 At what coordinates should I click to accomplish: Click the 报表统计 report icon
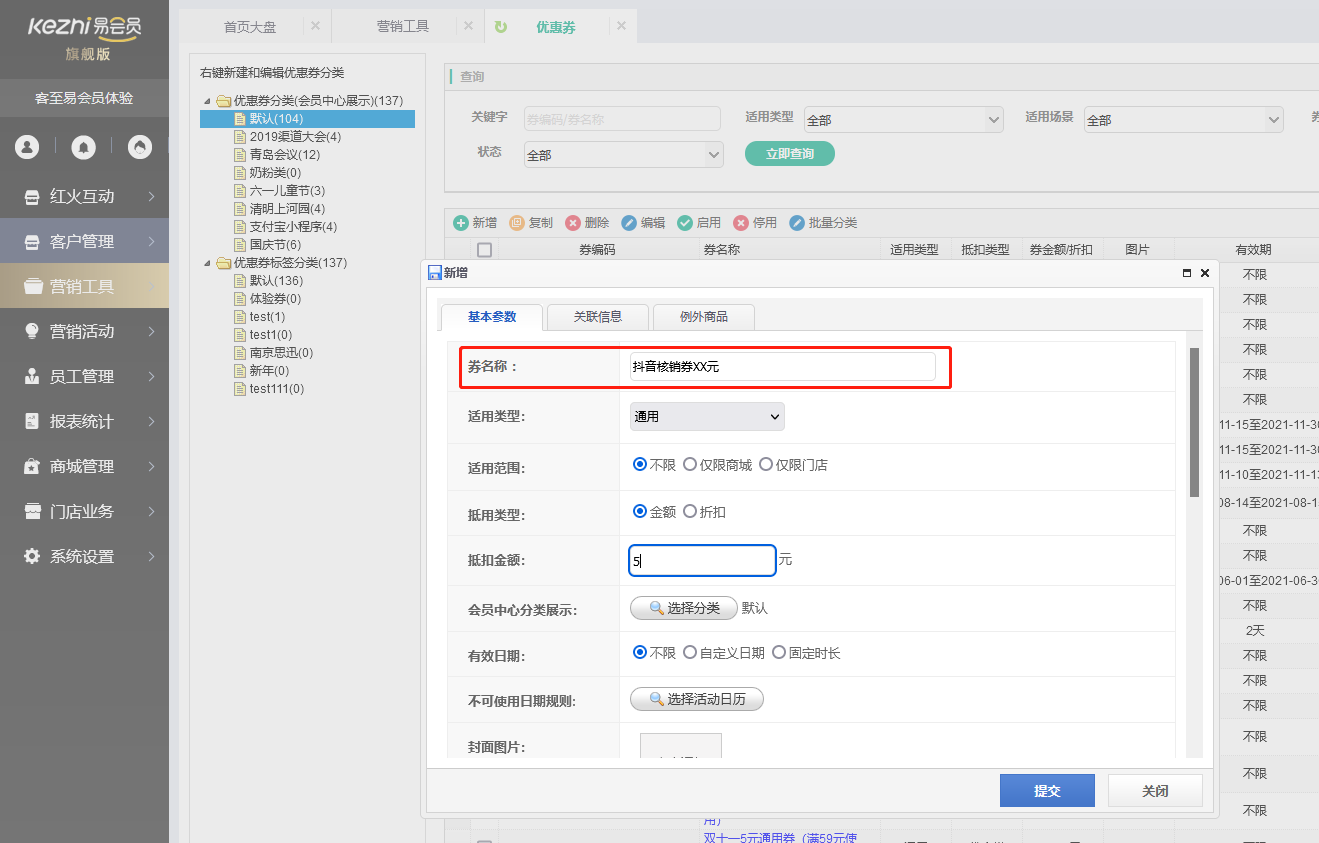pyautogui.click(x=33, y=422)
